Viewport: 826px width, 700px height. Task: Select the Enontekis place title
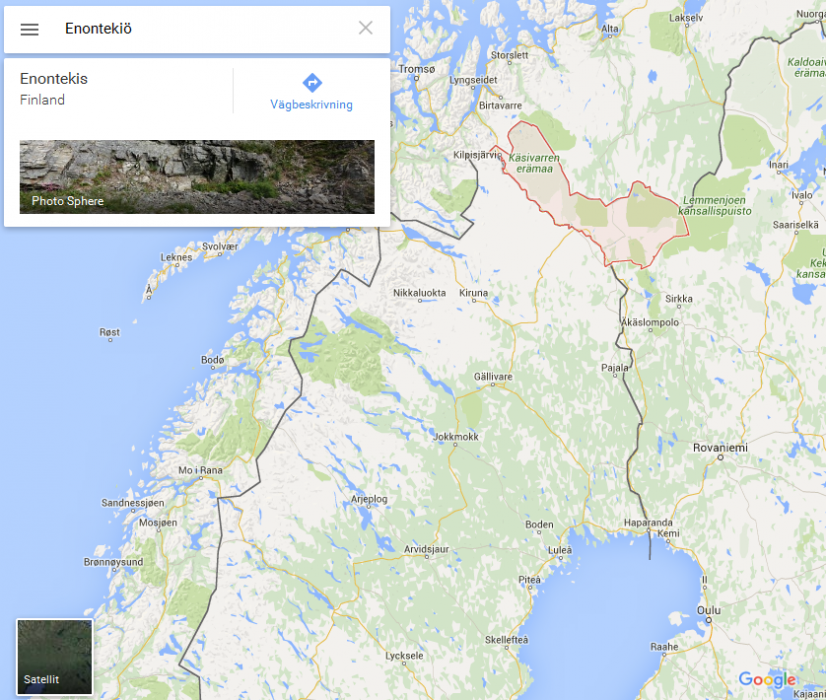click(x=54, y=79)
